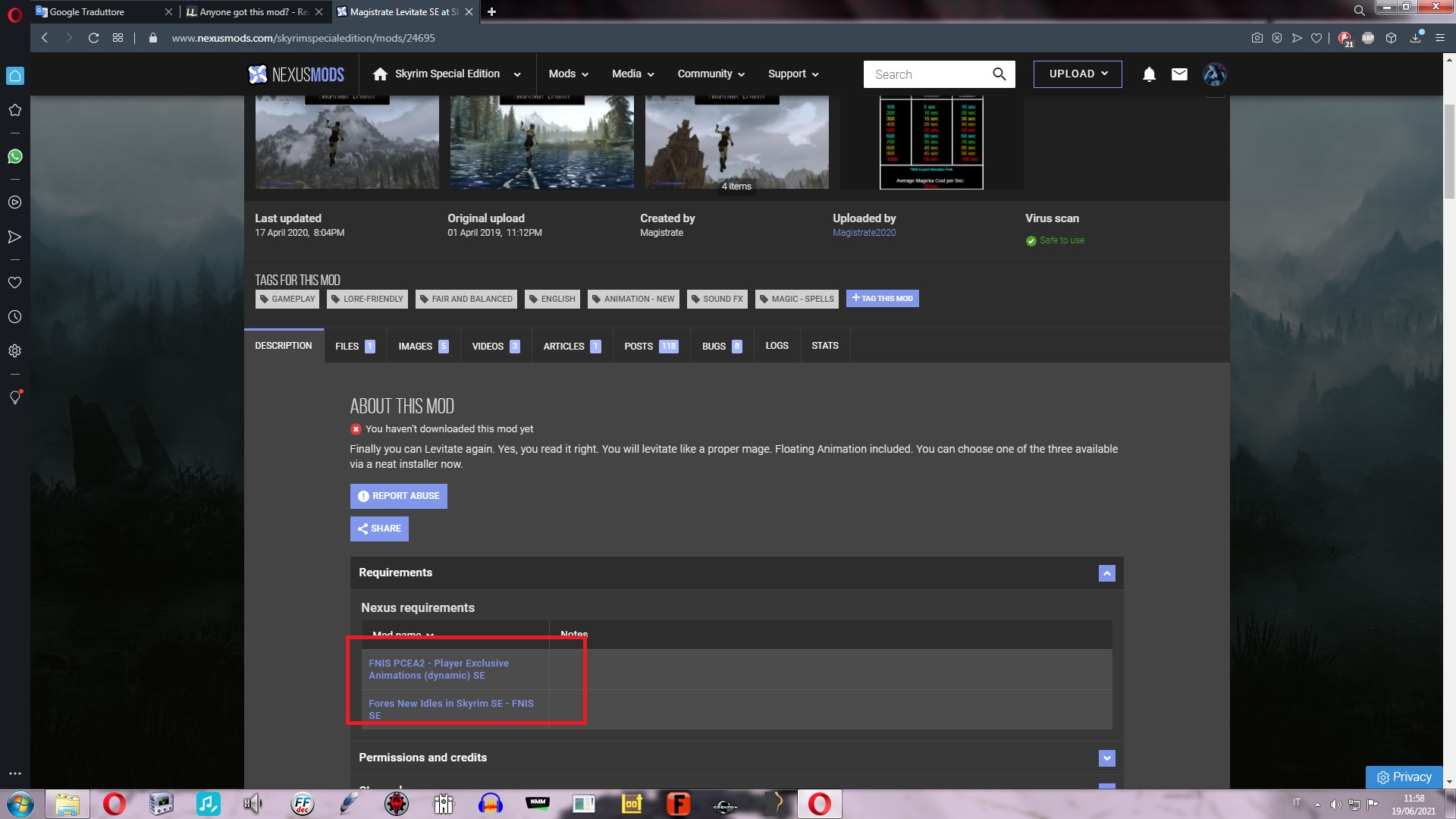Reload the page with refresh icon

point(93,38)
